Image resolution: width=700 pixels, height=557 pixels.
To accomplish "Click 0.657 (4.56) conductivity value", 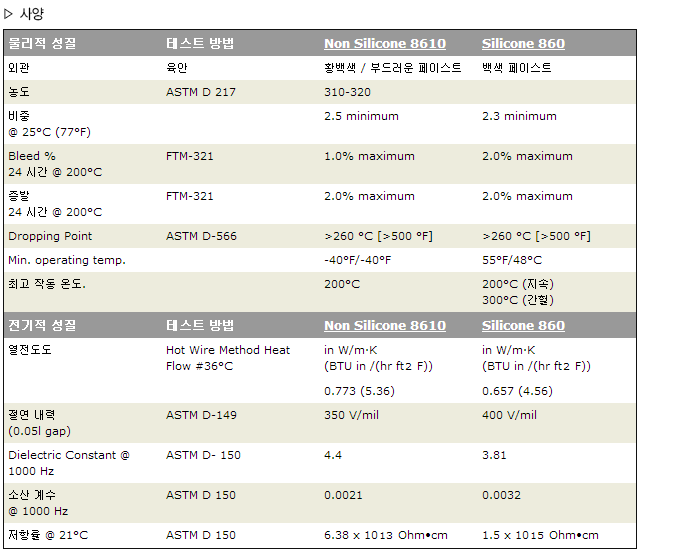I will (x=517, y=391).
